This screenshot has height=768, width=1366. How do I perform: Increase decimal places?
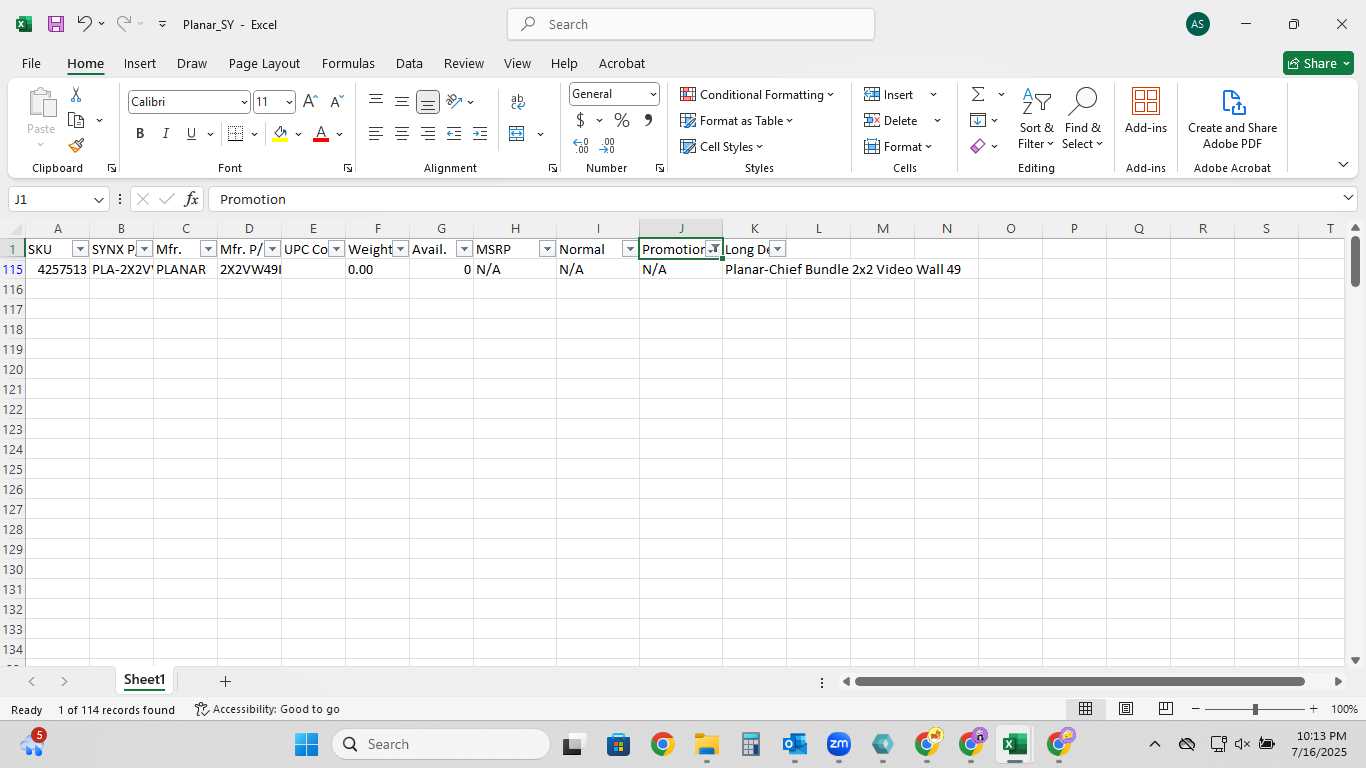tap(580, 146)
